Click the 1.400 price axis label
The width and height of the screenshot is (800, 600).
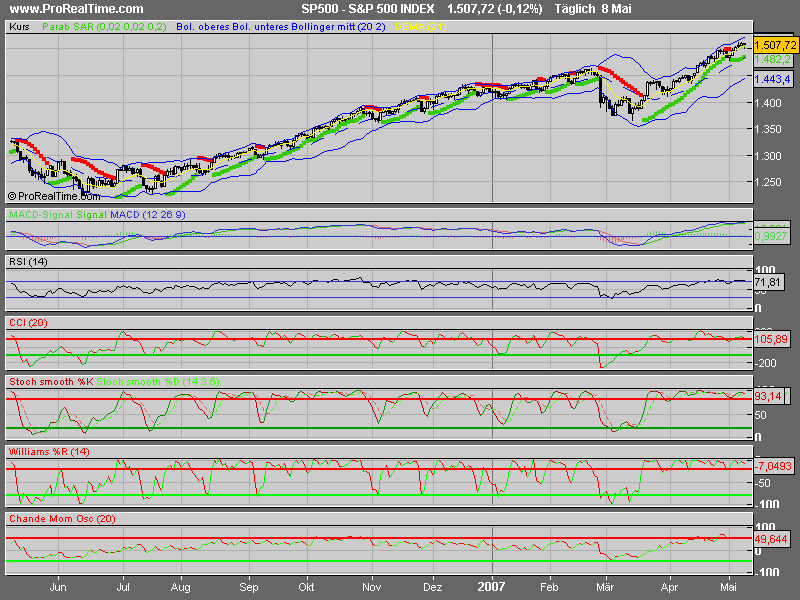click(x=770, y=103)
